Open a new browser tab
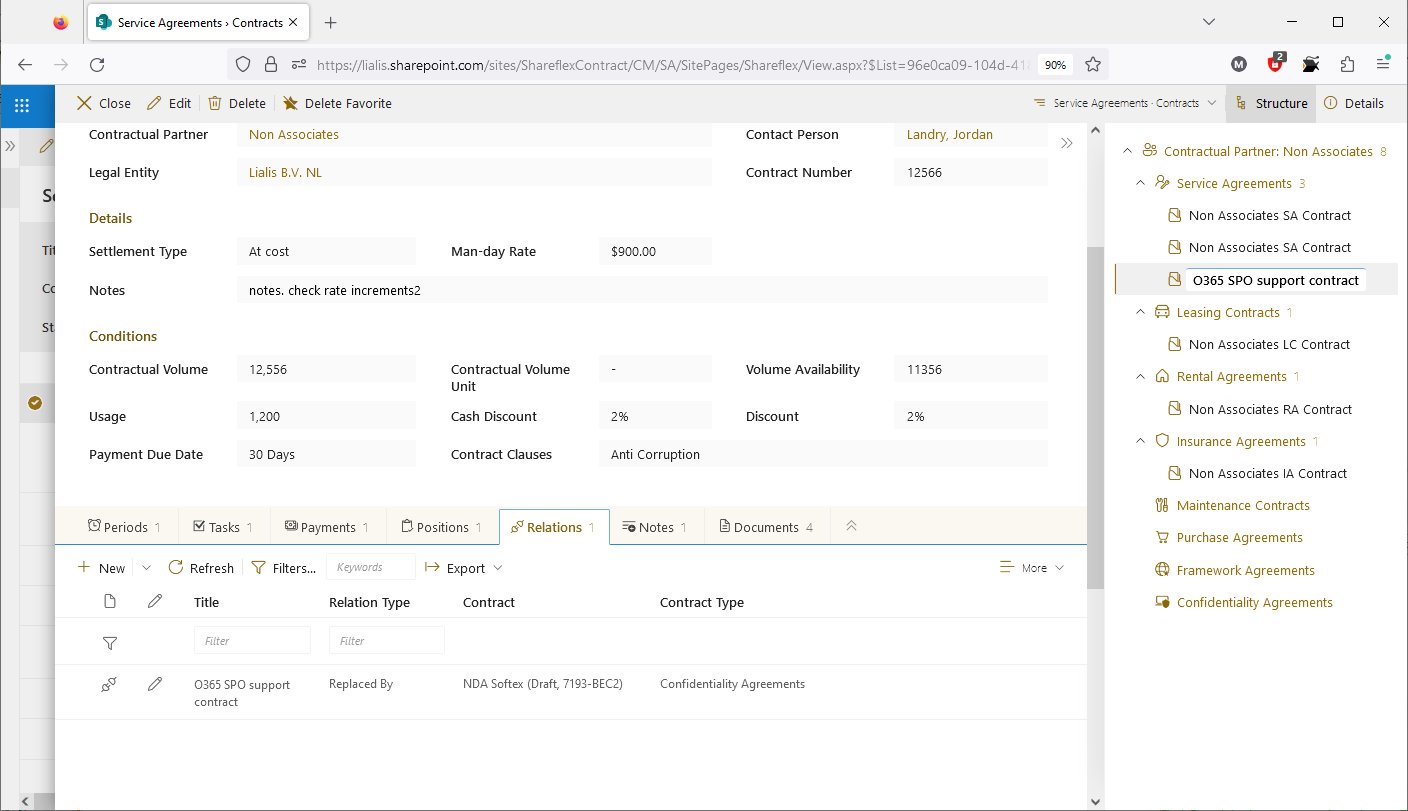 tap(331, 22)
